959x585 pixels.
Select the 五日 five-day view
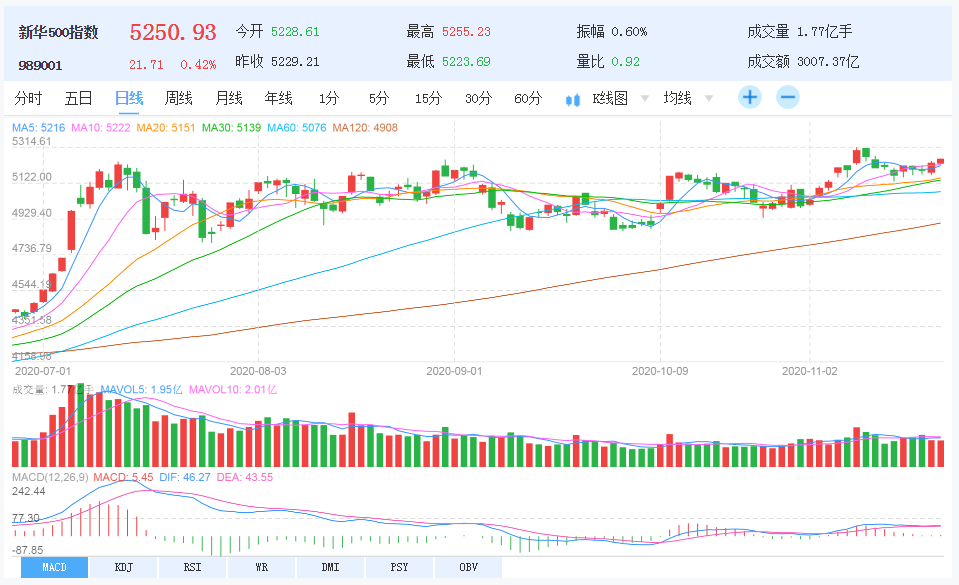point(78,98)
